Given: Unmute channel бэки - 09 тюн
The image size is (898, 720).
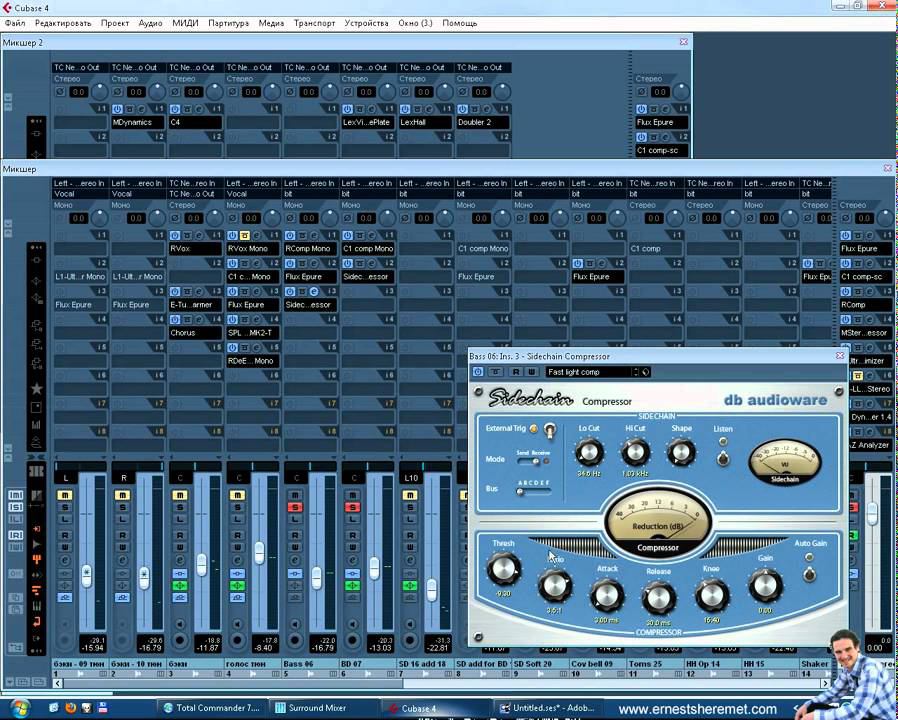Looking at the screenshot, I should point(65,495).
